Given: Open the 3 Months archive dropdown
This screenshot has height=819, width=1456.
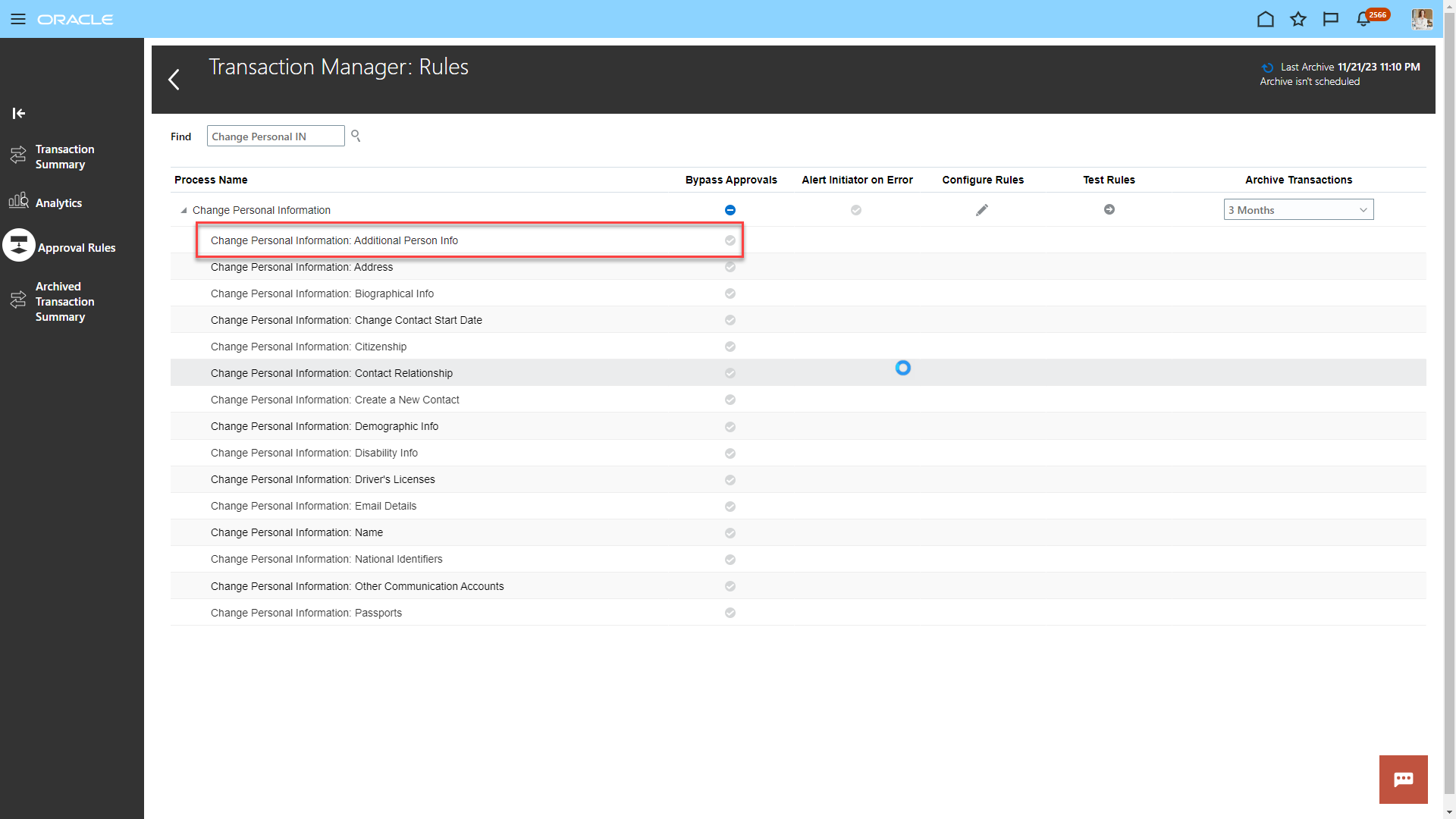Looking at the screenshot, I should (1298, 210).
